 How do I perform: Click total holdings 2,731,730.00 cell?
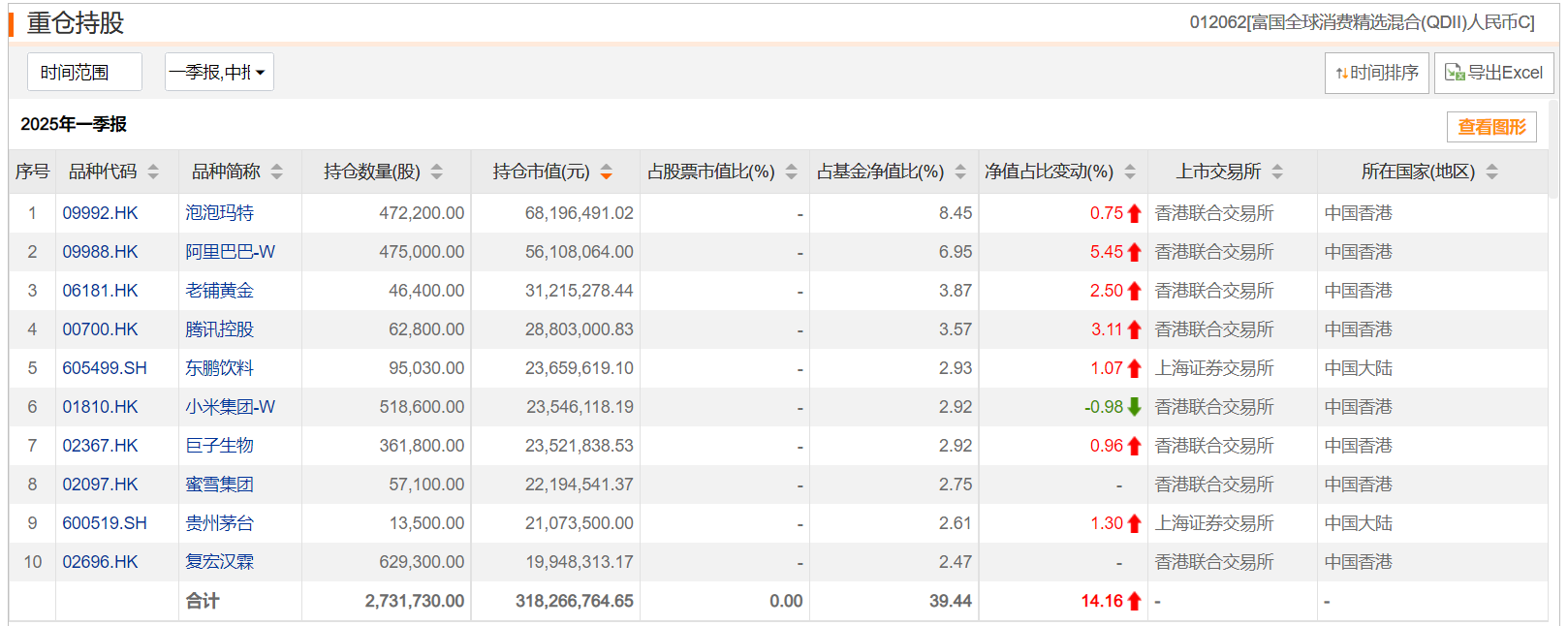click(x=415, y=601)
